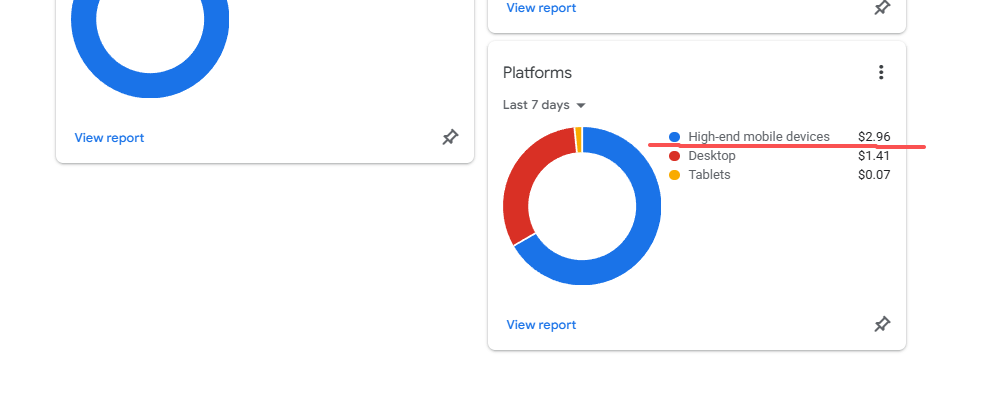Open View report under the all-blue donut
Viewport: 991px width, 414px height.
pos(109,138)
